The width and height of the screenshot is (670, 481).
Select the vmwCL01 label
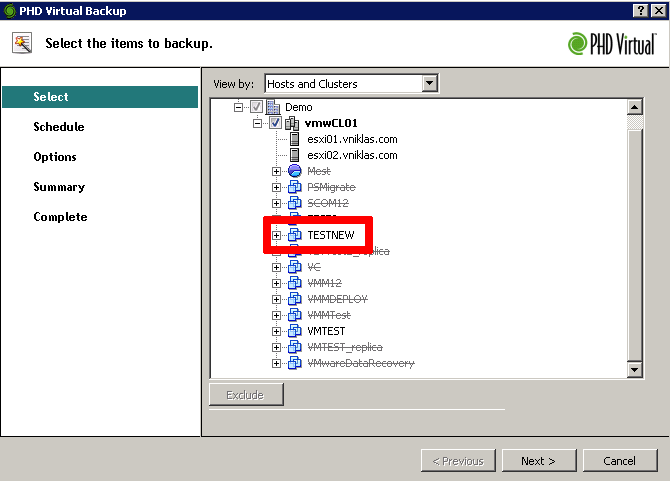[x=331, y=123]
